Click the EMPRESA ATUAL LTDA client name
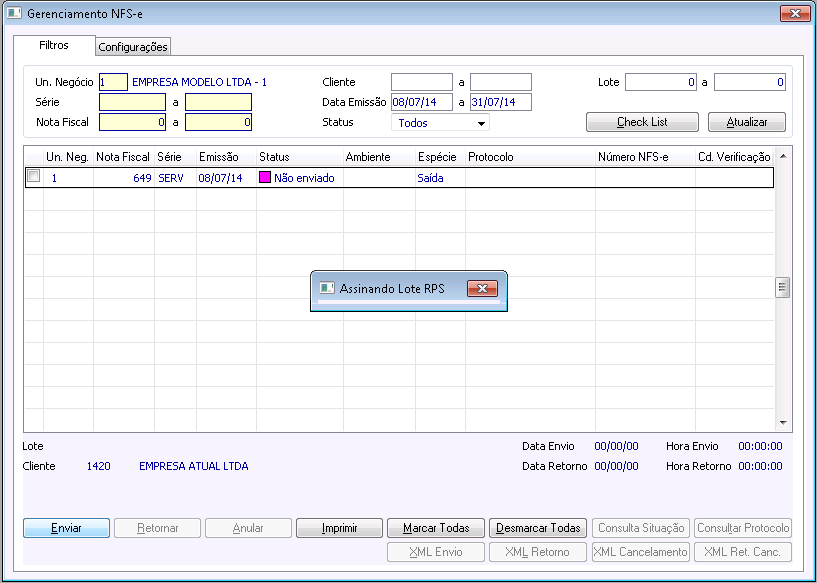817x583 pixels. [x=194, y=466]
